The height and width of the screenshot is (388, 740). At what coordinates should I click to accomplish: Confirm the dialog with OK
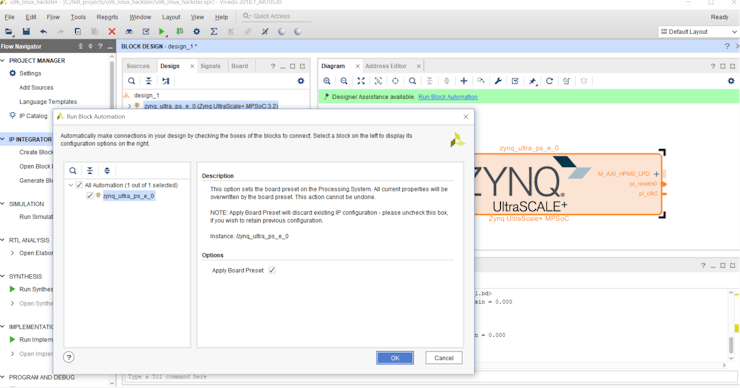pos(395,358)
